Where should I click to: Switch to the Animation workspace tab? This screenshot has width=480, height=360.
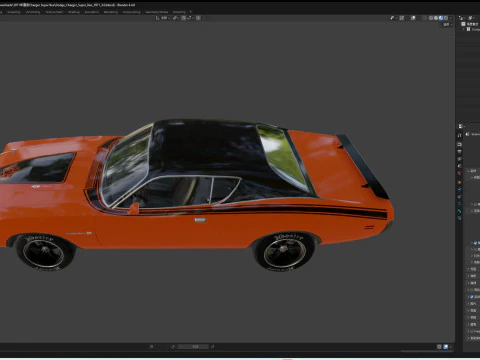[92, 12]
